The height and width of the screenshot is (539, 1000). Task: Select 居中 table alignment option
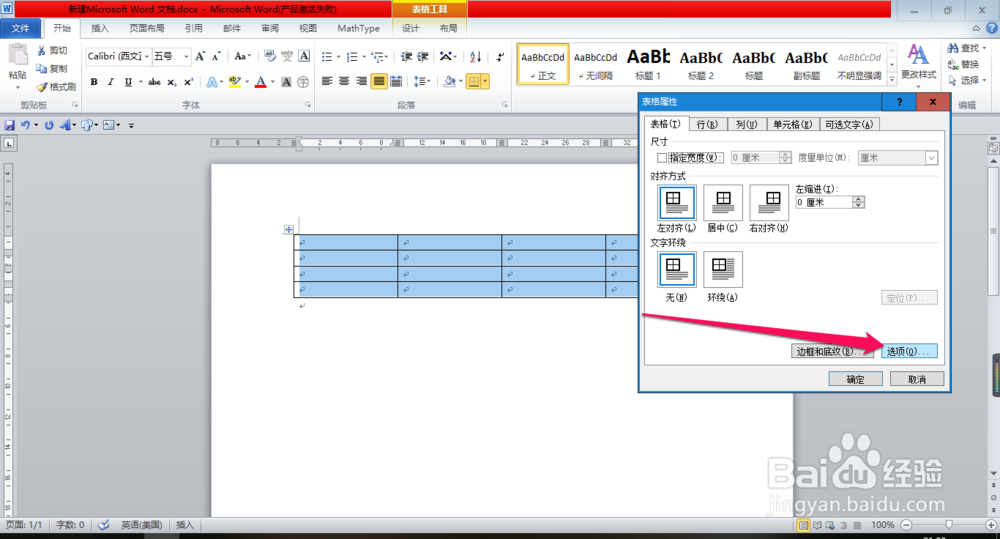point(723,202)
